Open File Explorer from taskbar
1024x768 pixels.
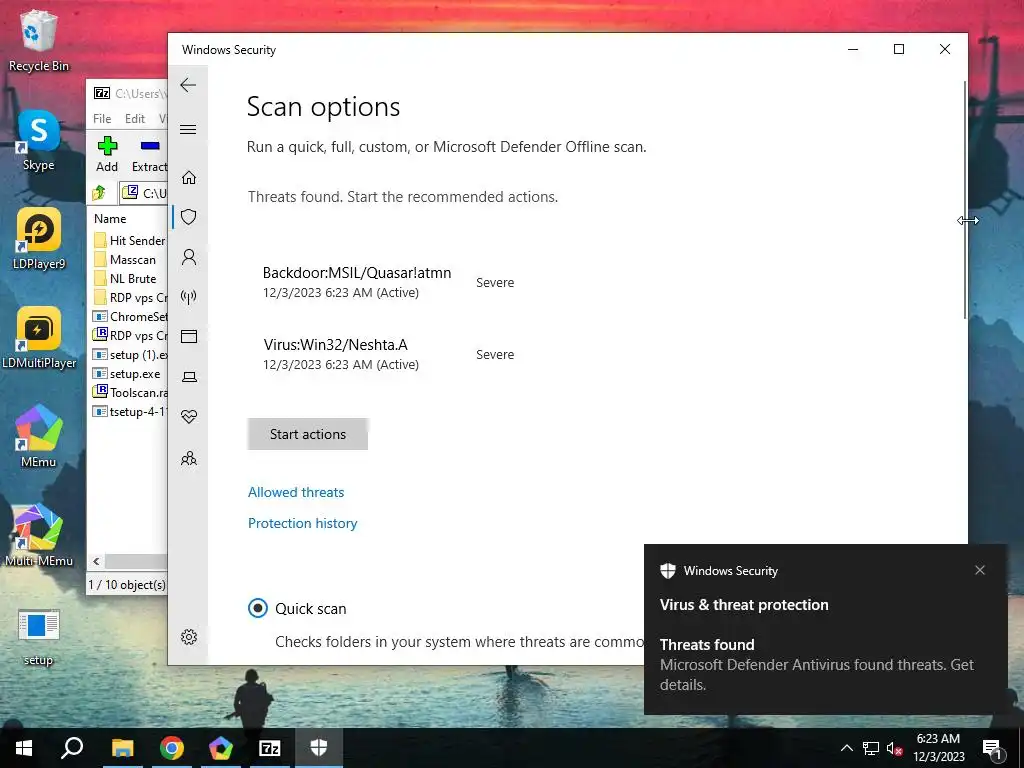pyautogui.click(x=122, y=748)
